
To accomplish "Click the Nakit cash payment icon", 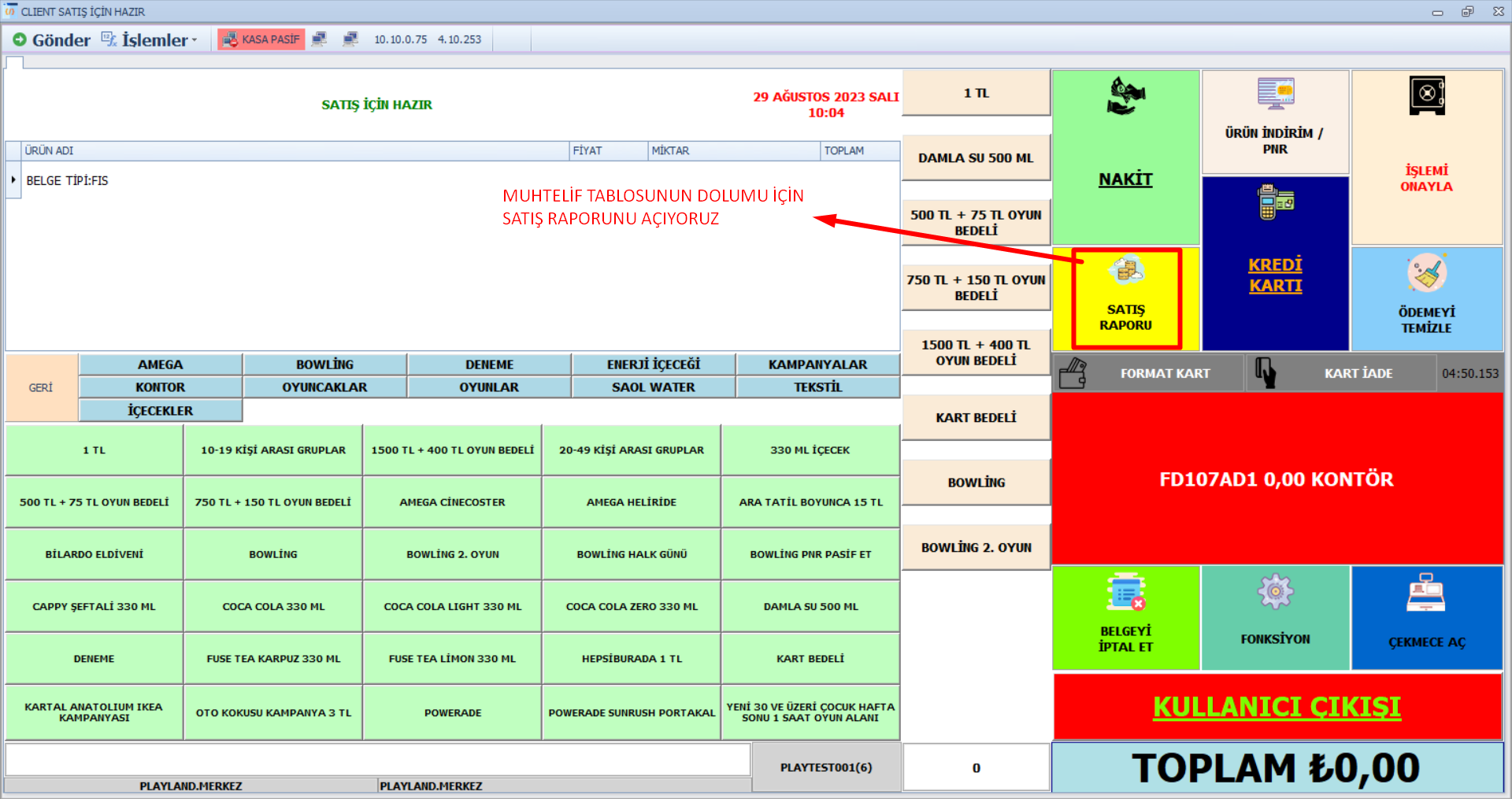I will click(x=1125, y=97).
